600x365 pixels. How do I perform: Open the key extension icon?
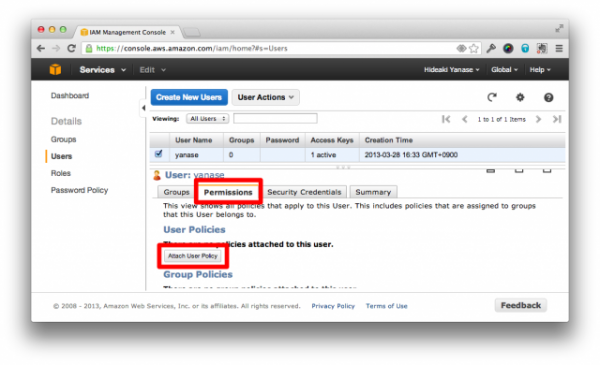pos(491,48)
